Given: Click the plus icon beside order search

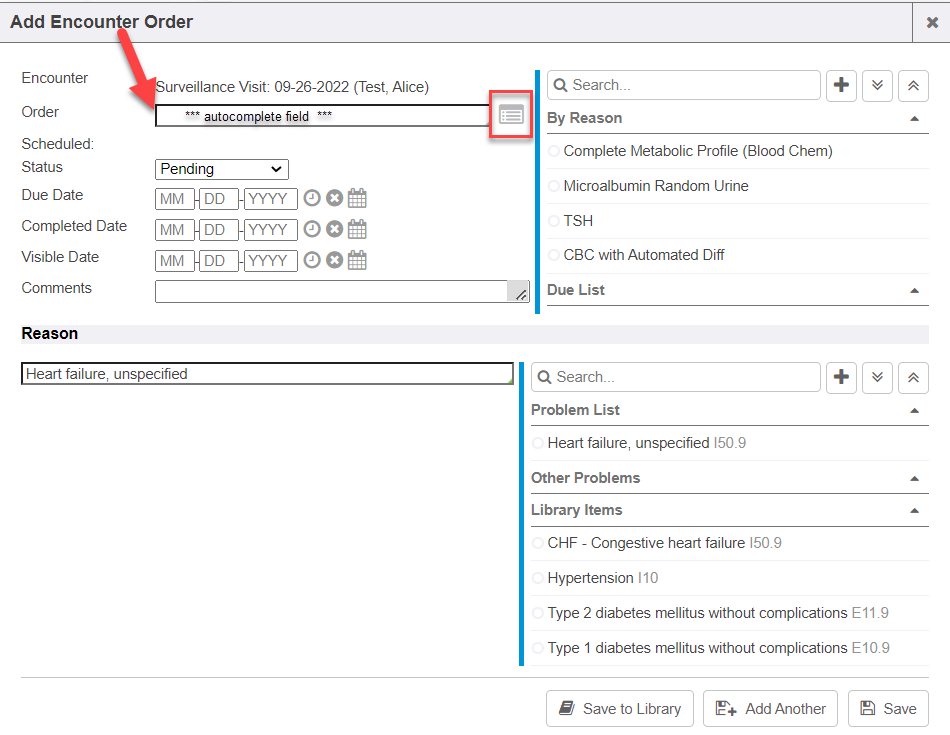Looking at the screenshot, I should click(841, 85).
